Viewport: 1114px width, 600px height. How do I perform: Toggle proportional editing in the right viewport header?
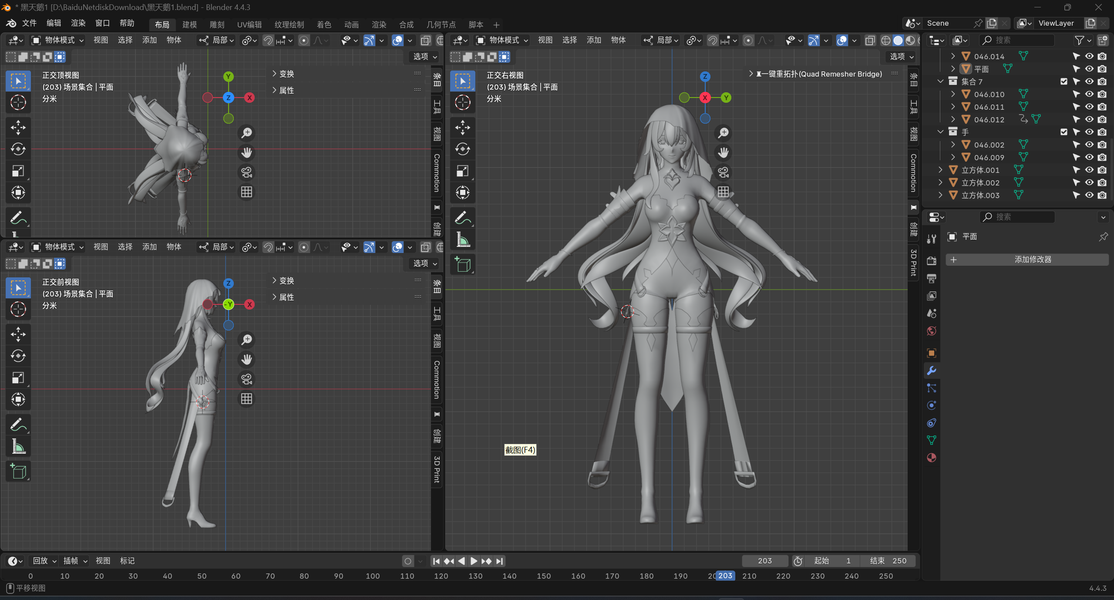click(748, 40)
